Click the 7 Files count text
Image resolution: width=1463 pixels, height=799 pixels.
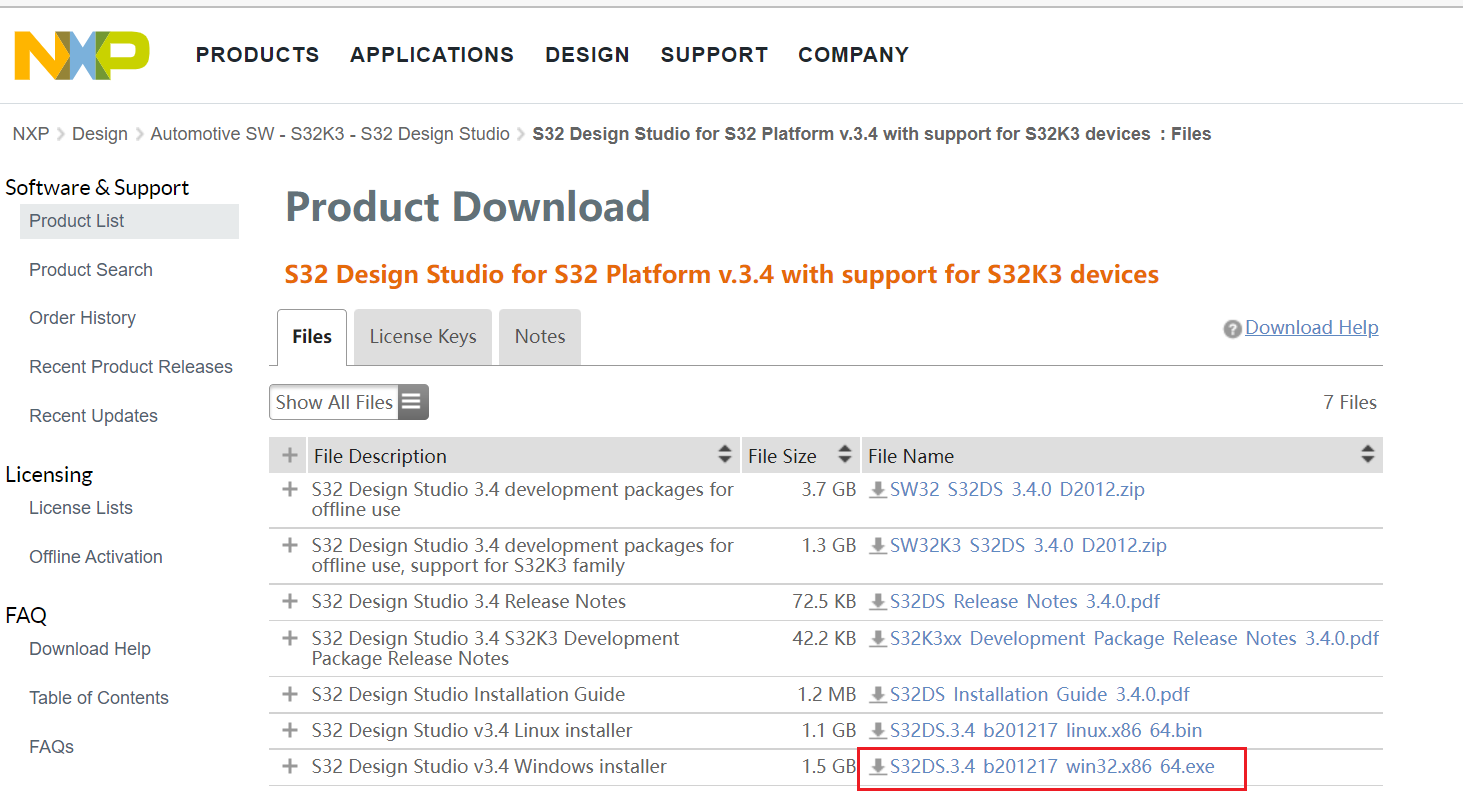click(1350, 402)
